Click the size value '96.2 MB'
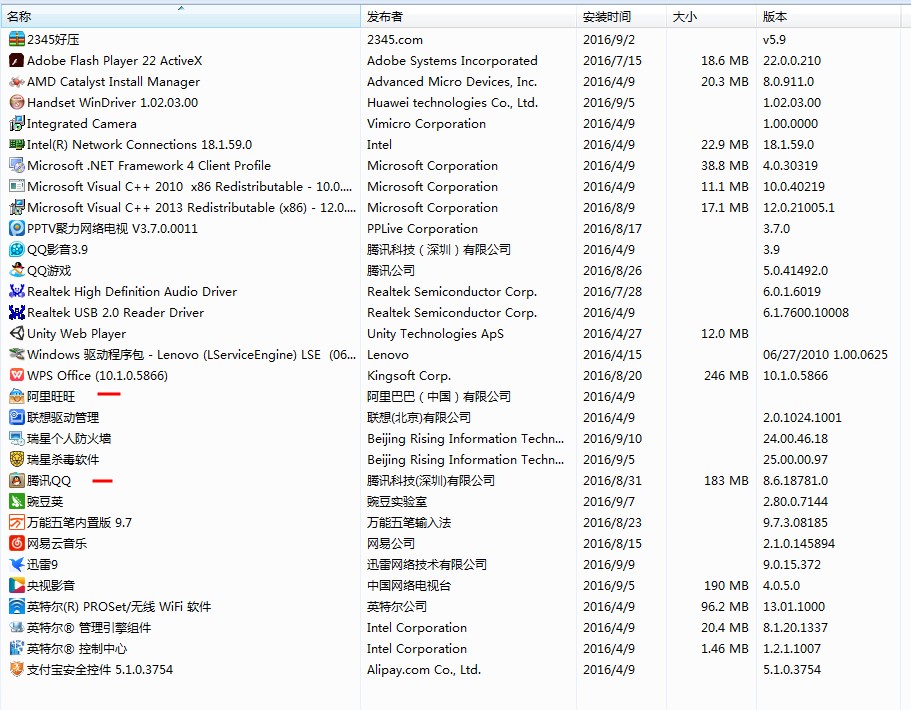911x710 pixels. (725, 606)
